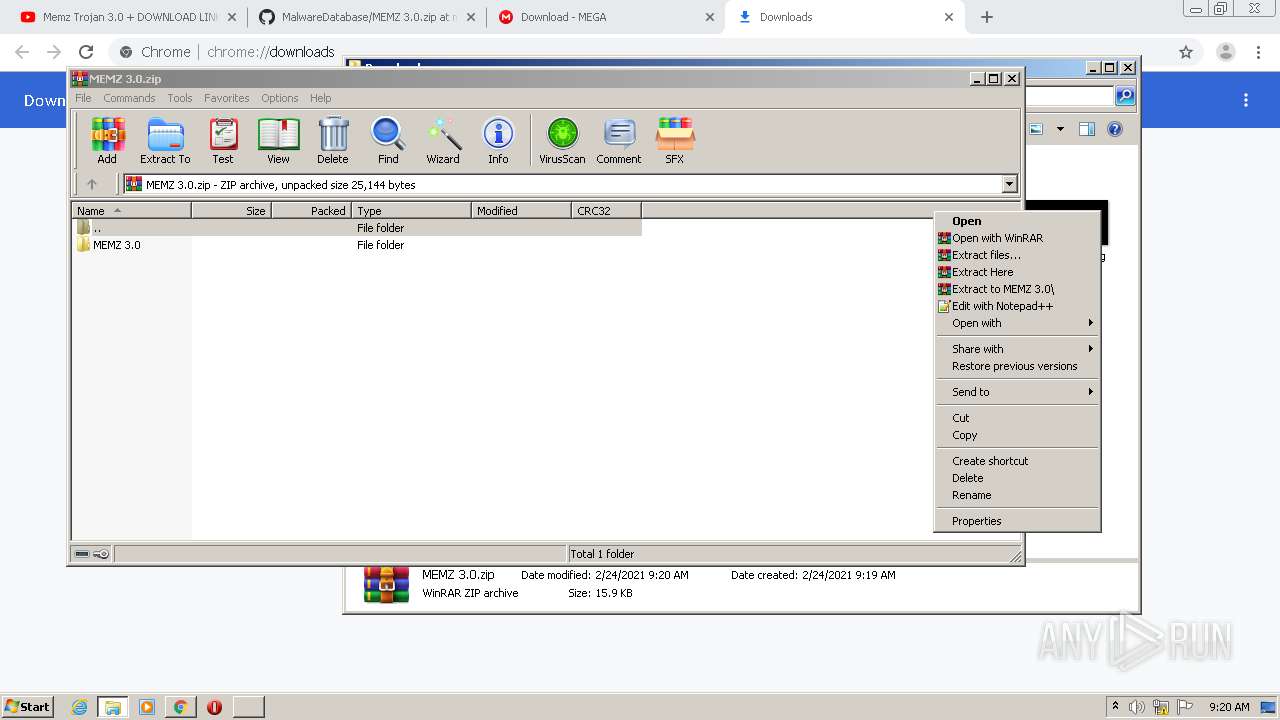Open Internet Explorer from taskbar
Viewport: 1280px width, 720px height.
[80, 707]
